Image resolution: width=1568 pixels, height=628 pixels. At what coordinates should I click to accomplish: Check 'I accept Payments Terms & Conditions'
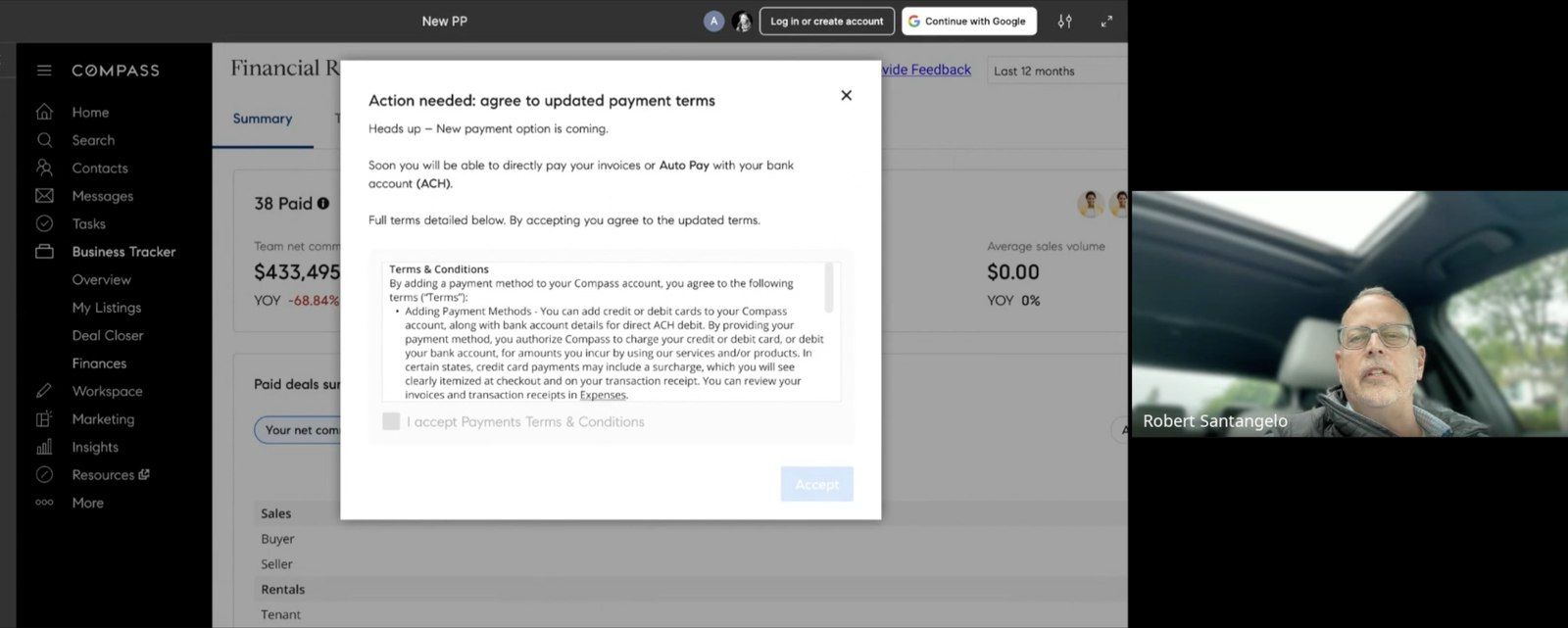click(x=391, y=421)
